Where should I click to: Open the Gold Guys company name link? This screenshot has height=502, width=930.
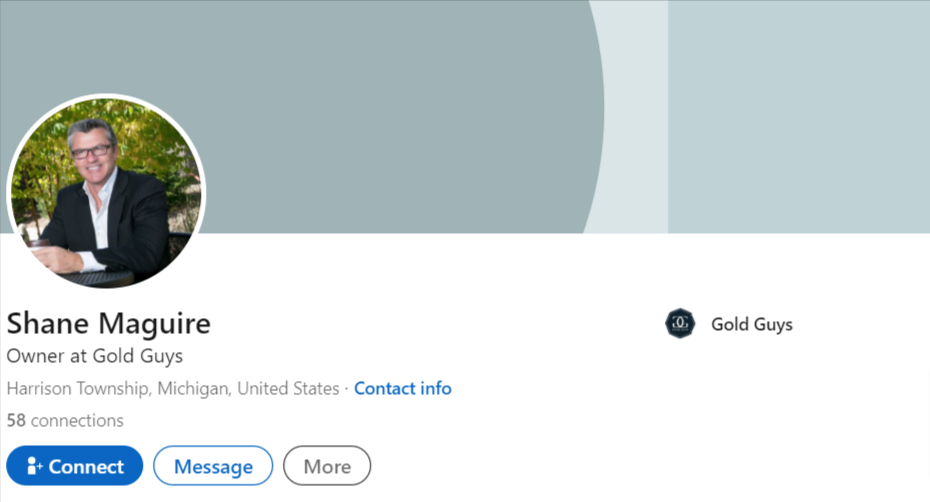click(x=752, y=324)
